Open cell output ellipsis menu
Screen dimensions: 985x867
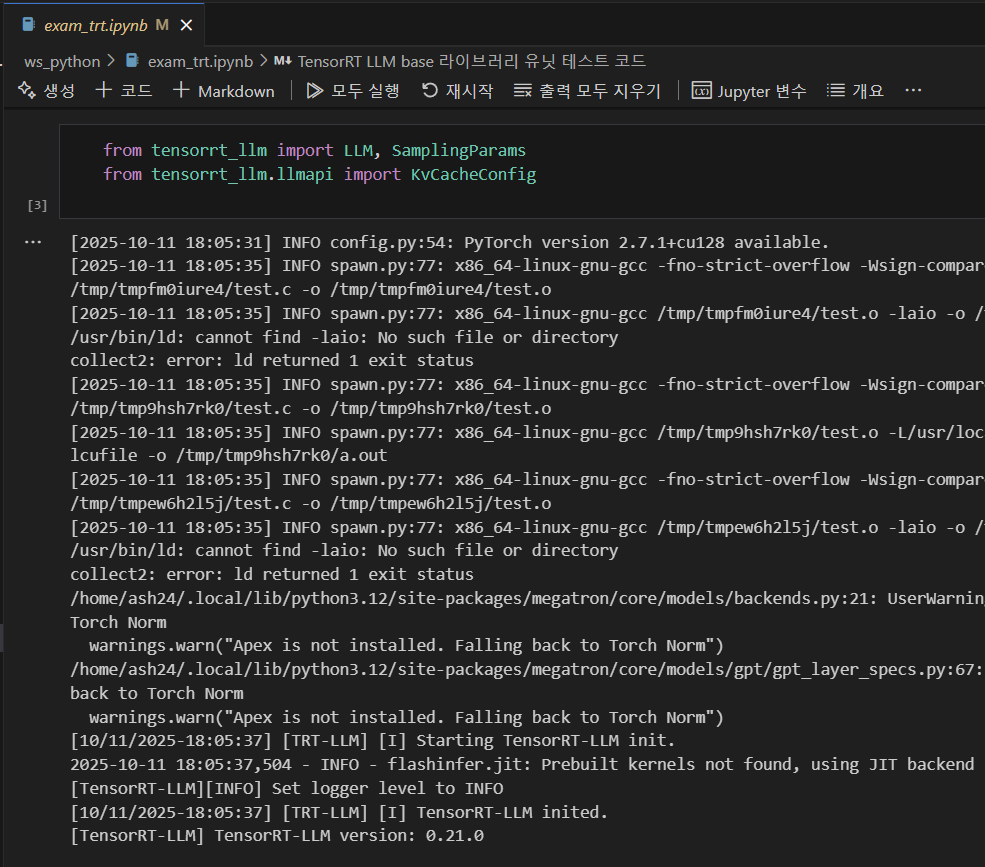click(33, 242)
